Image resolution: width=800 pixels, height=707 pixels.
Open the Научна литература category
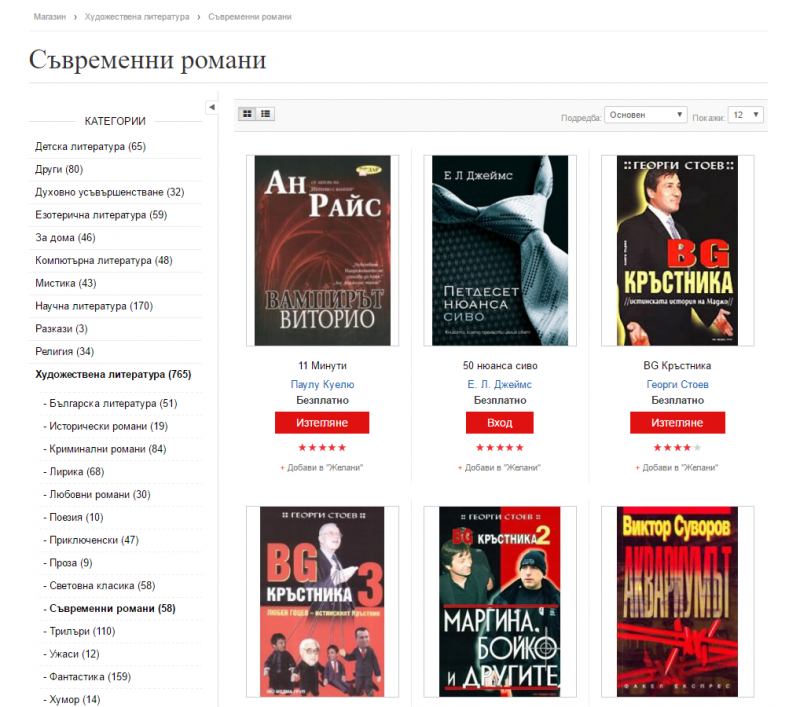94,306
